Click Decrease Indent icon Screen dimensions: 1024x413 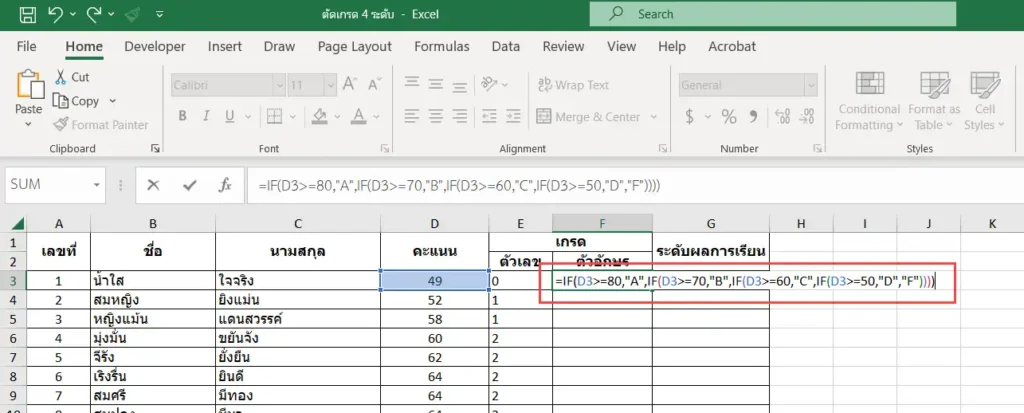tap(488, 116)
